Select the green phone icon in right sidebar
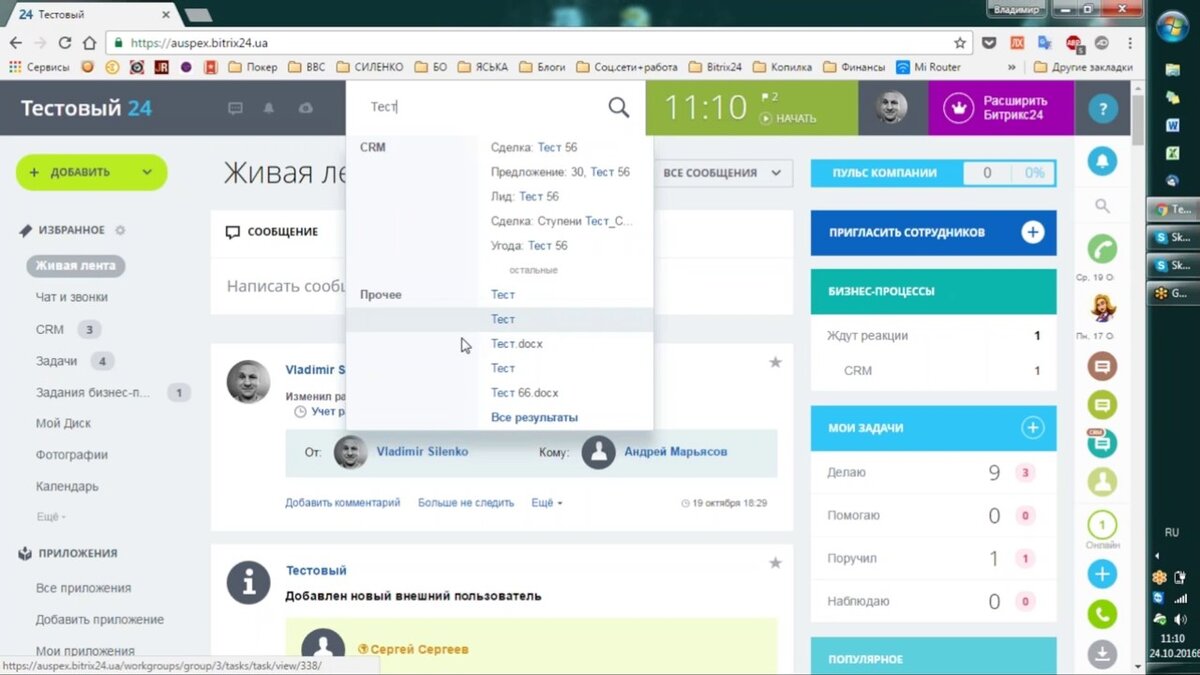The image size is (1200, 675). pyautogui.click(x=1102, y=614)
